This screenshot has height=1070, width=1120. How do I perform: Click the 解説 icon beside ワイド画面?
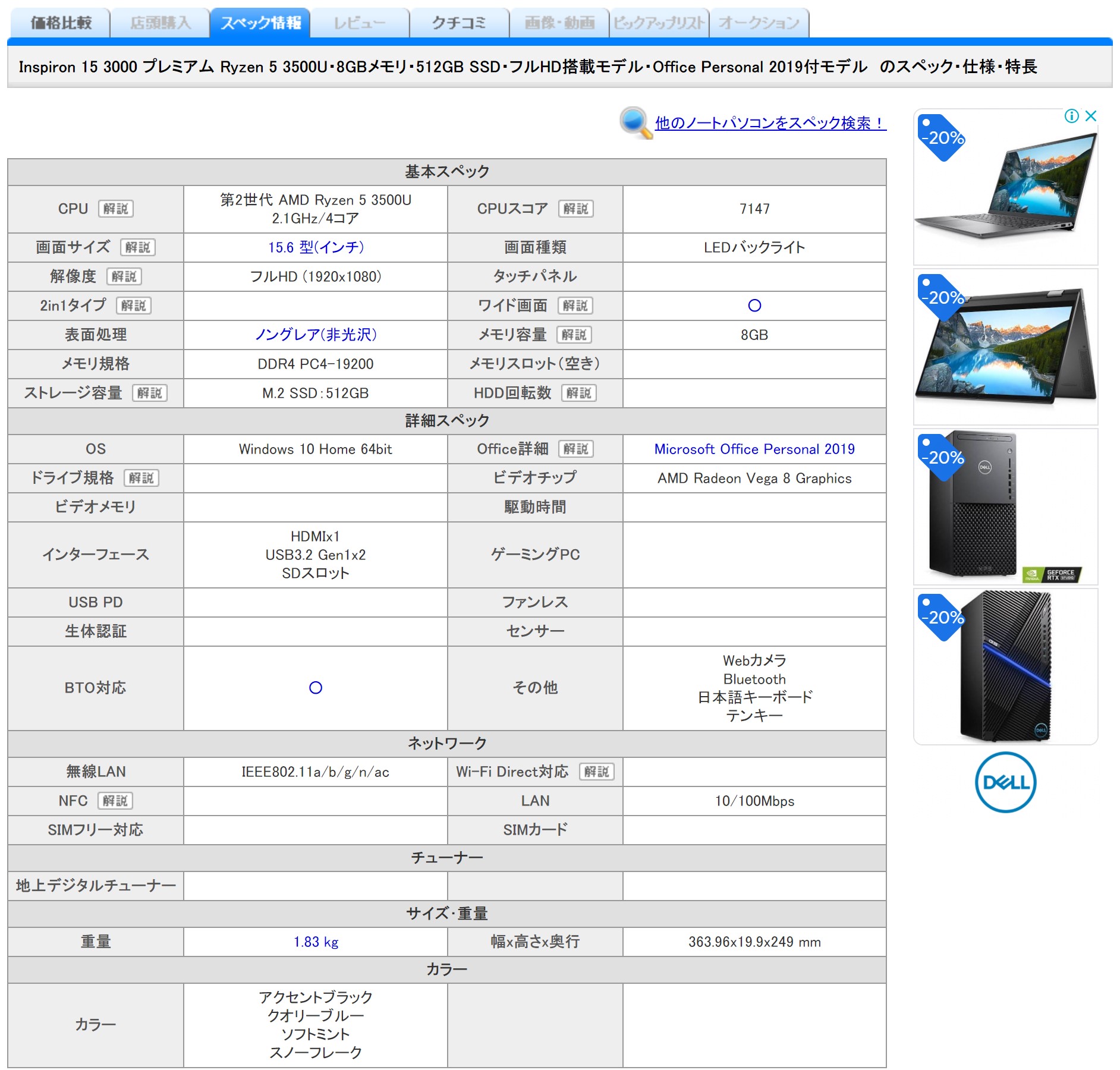[575, 306]
